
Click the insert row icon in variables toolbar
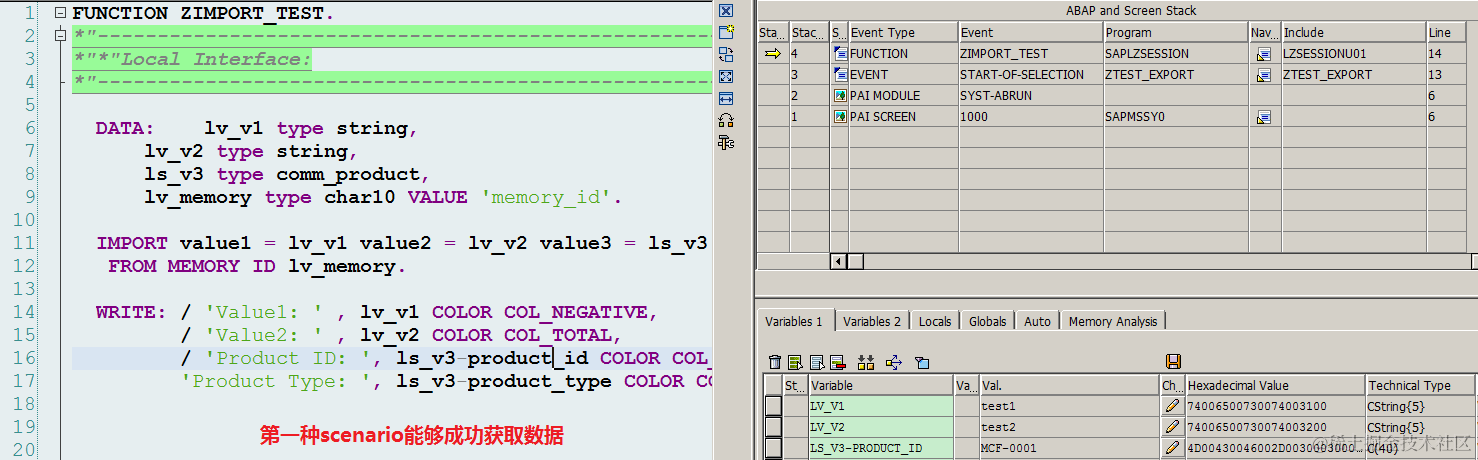[x=816, y=362]
